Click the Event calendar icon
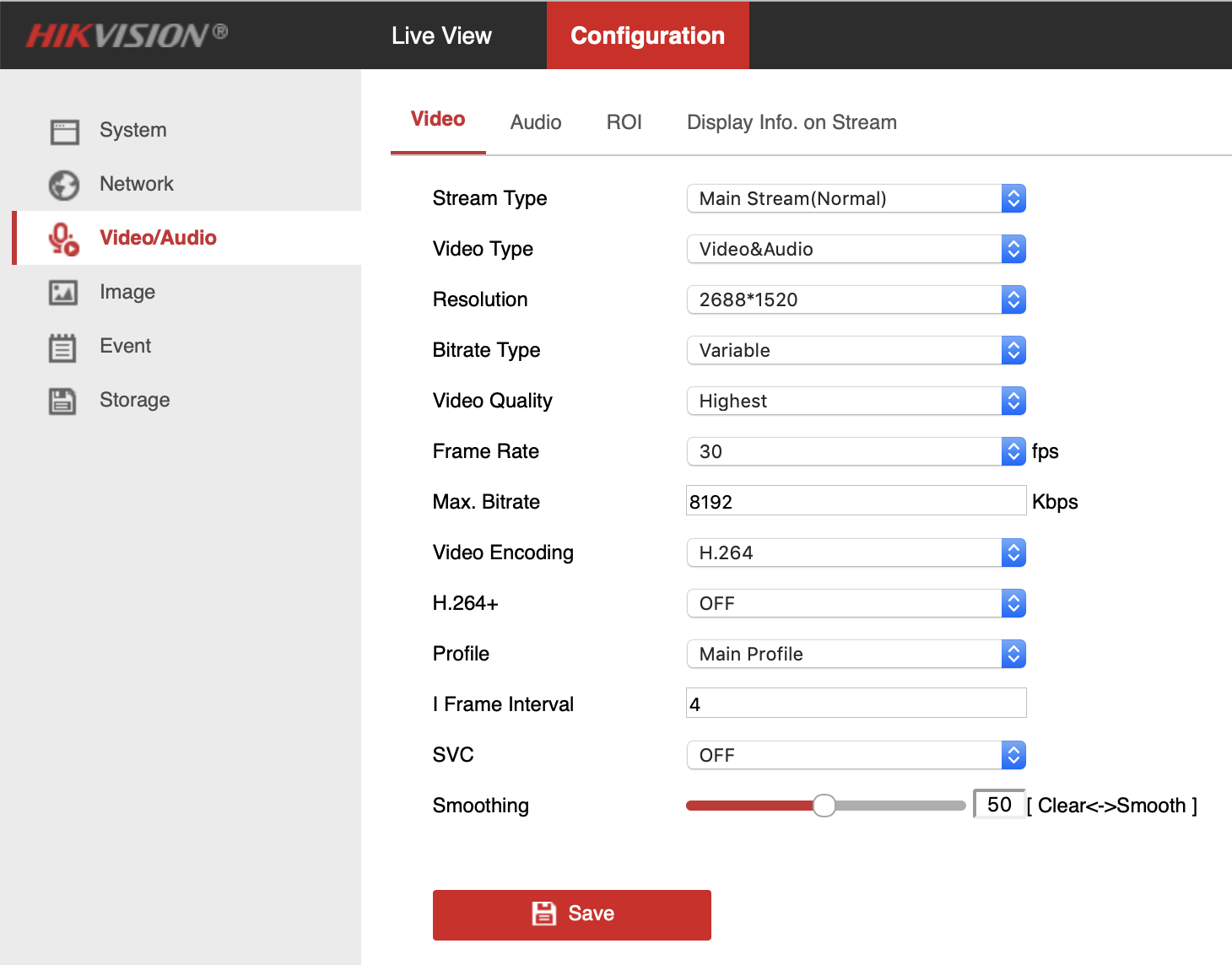The image size is (1232, 965). [x=63, y=346]
